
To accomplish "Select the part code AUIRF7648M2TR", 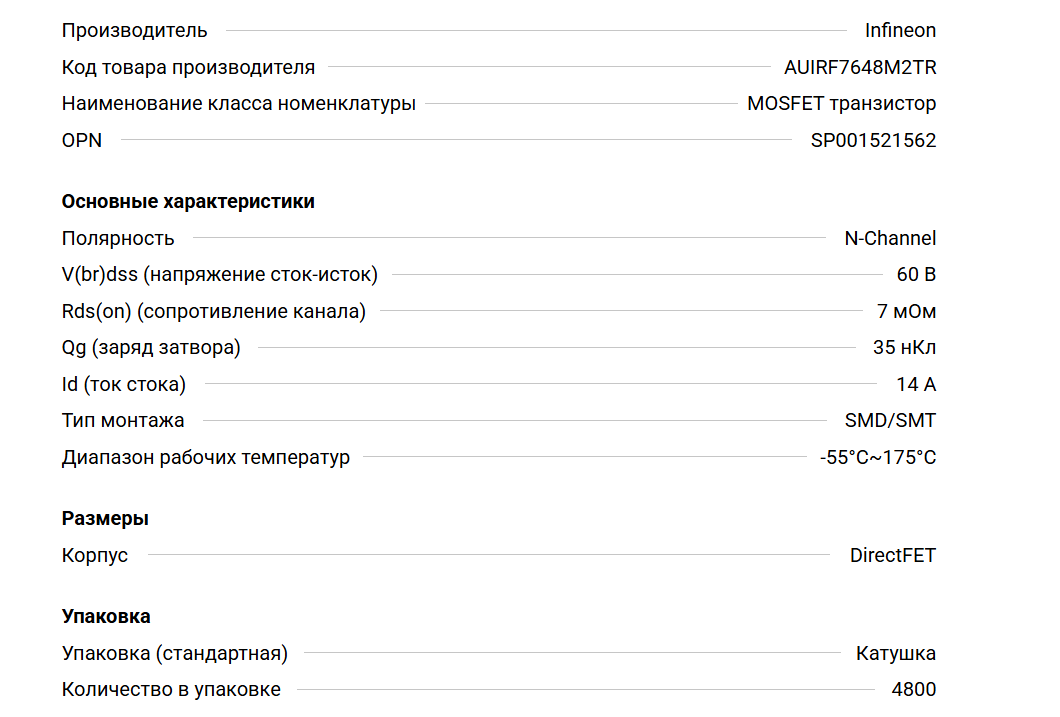I will 860,67.
